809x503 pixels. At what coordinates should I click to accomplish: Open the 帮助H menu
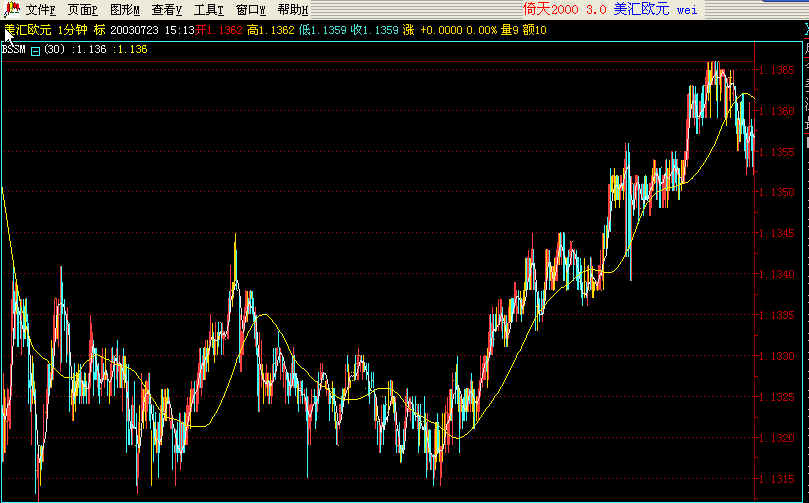tap(293, 10)
